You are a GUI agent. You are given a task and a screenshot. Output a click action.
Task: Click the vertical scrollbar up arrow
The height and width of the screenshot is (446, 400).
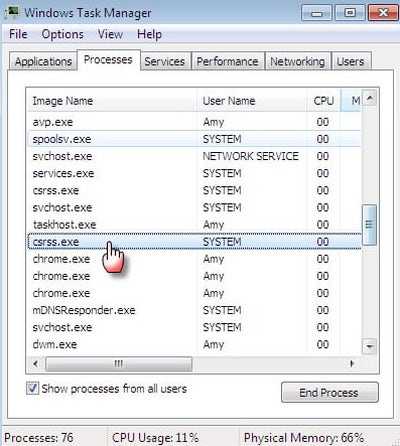(369, 99)
